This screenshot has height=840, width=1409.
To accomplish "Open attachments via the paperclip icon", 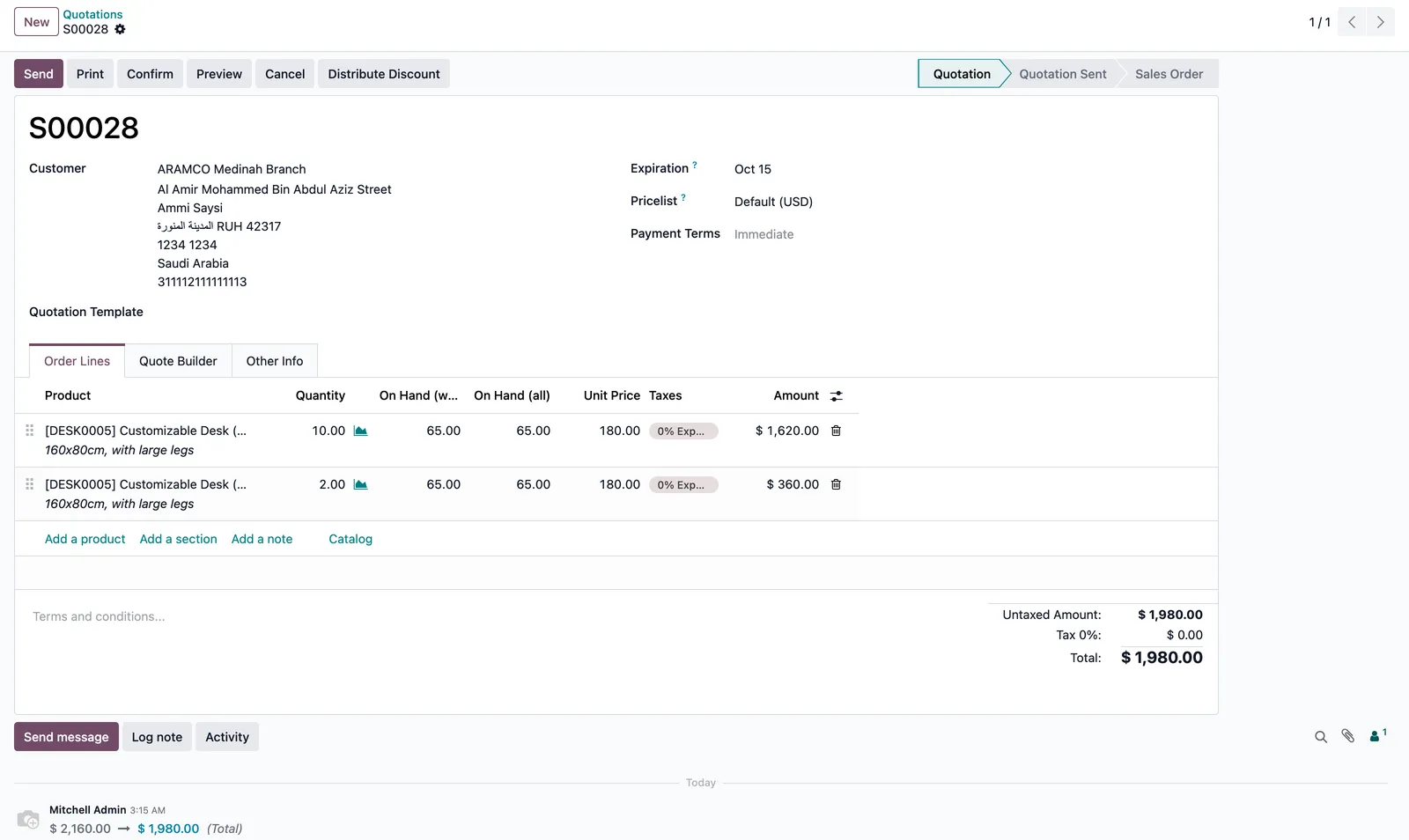I will 1347,736.
